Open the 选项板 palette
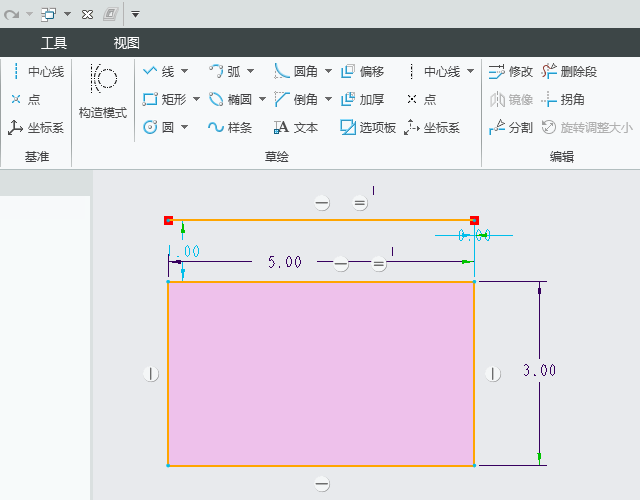 368,127
